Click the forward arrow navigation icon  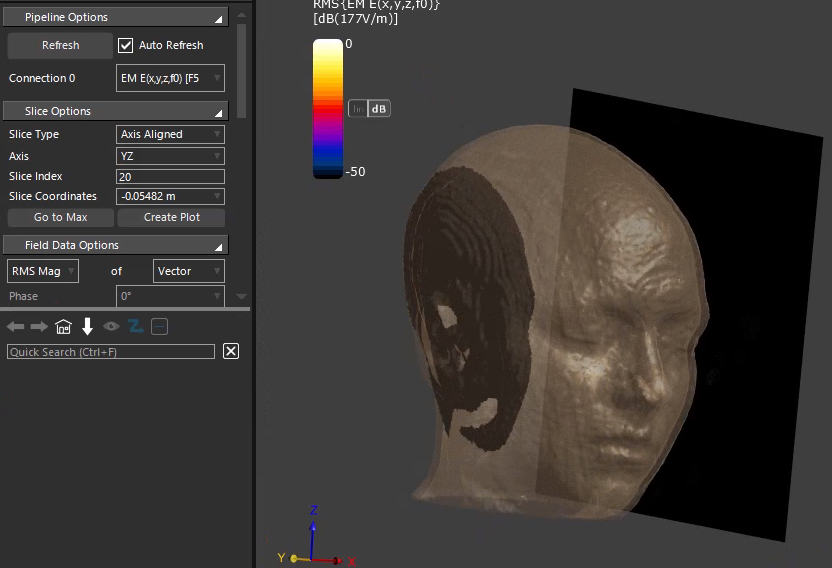[39, 326]
